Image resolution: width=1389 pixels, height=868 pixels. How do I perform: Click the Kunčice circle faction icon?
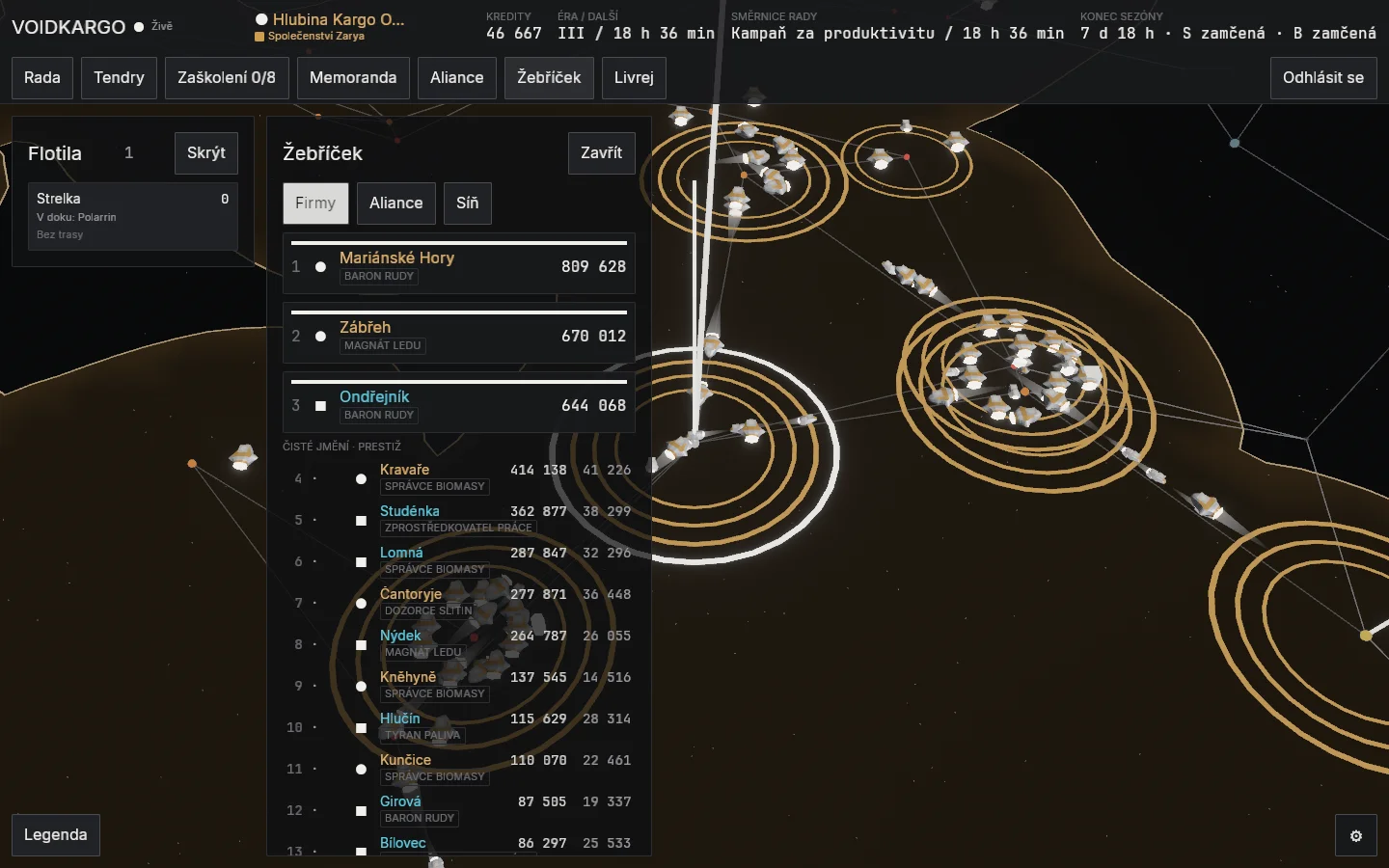tap(361, 769)
